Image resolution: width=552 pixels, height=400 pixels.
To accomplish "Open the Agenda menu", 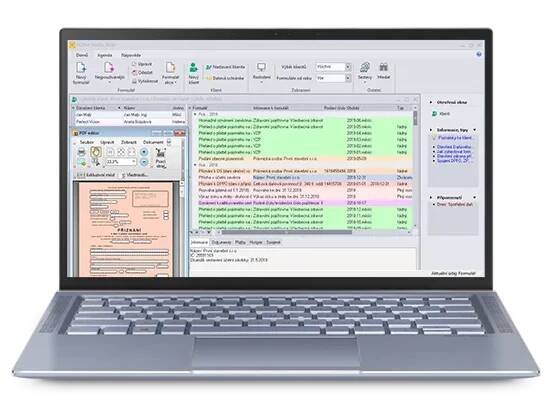I will 105,55.
